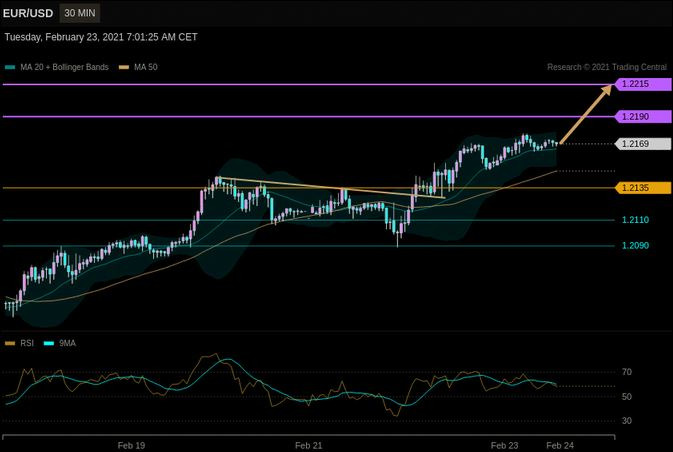Click the Feb 21 date axis label

[x=309, y=446]
